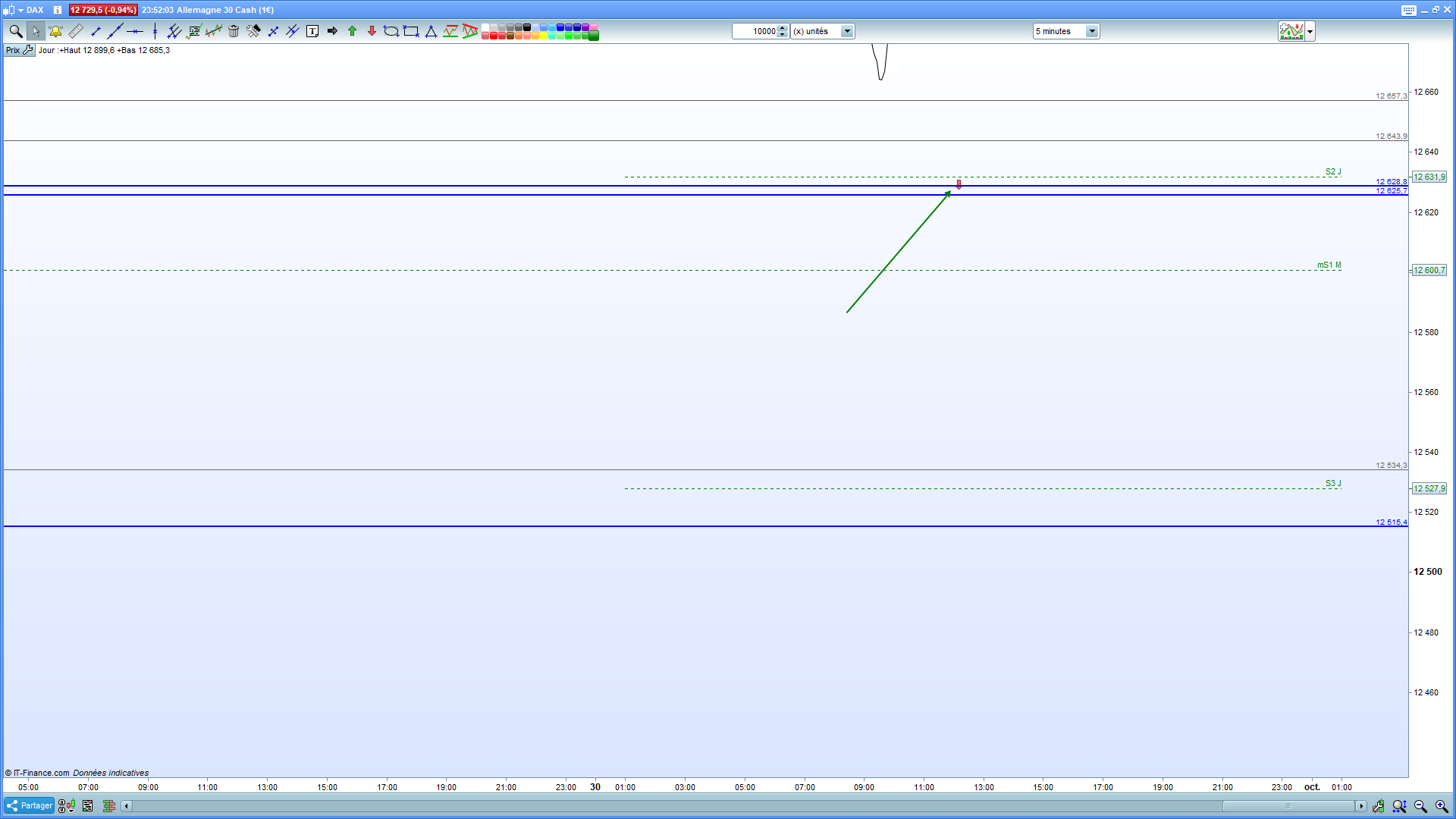Select the magnifier zoom tool

pyautogui.click(x=15, y=31)
